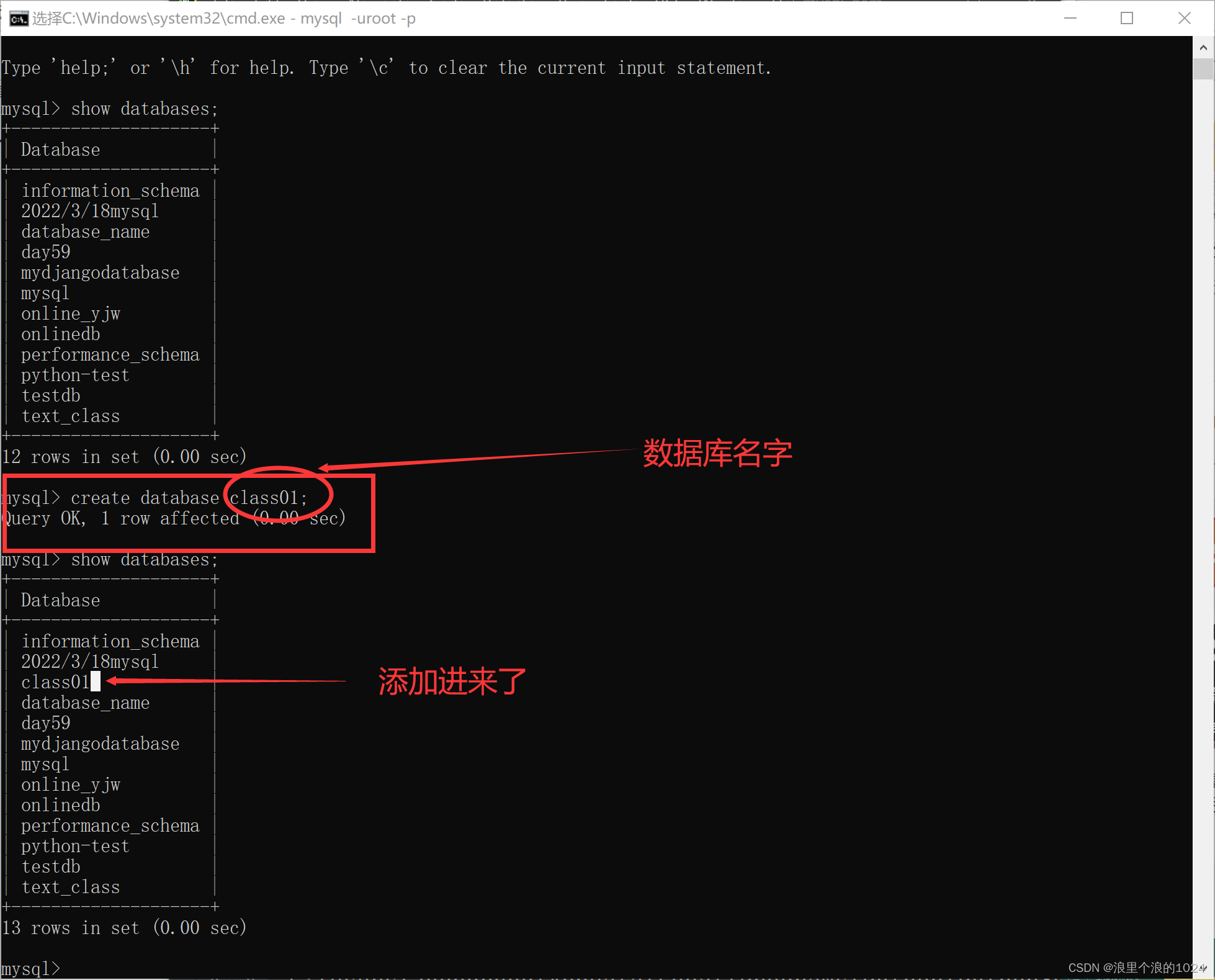Click the 添加进来了 annotation text

pos(450,681)
